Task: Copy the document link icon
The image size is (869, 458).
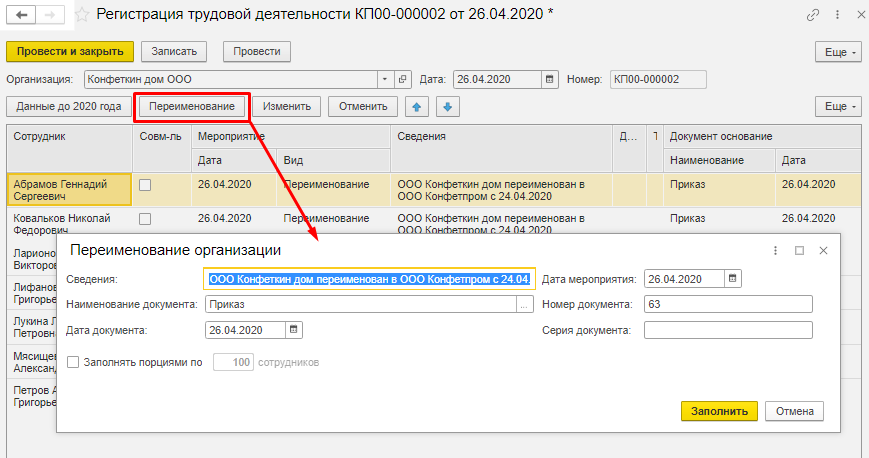Action: 812,16
